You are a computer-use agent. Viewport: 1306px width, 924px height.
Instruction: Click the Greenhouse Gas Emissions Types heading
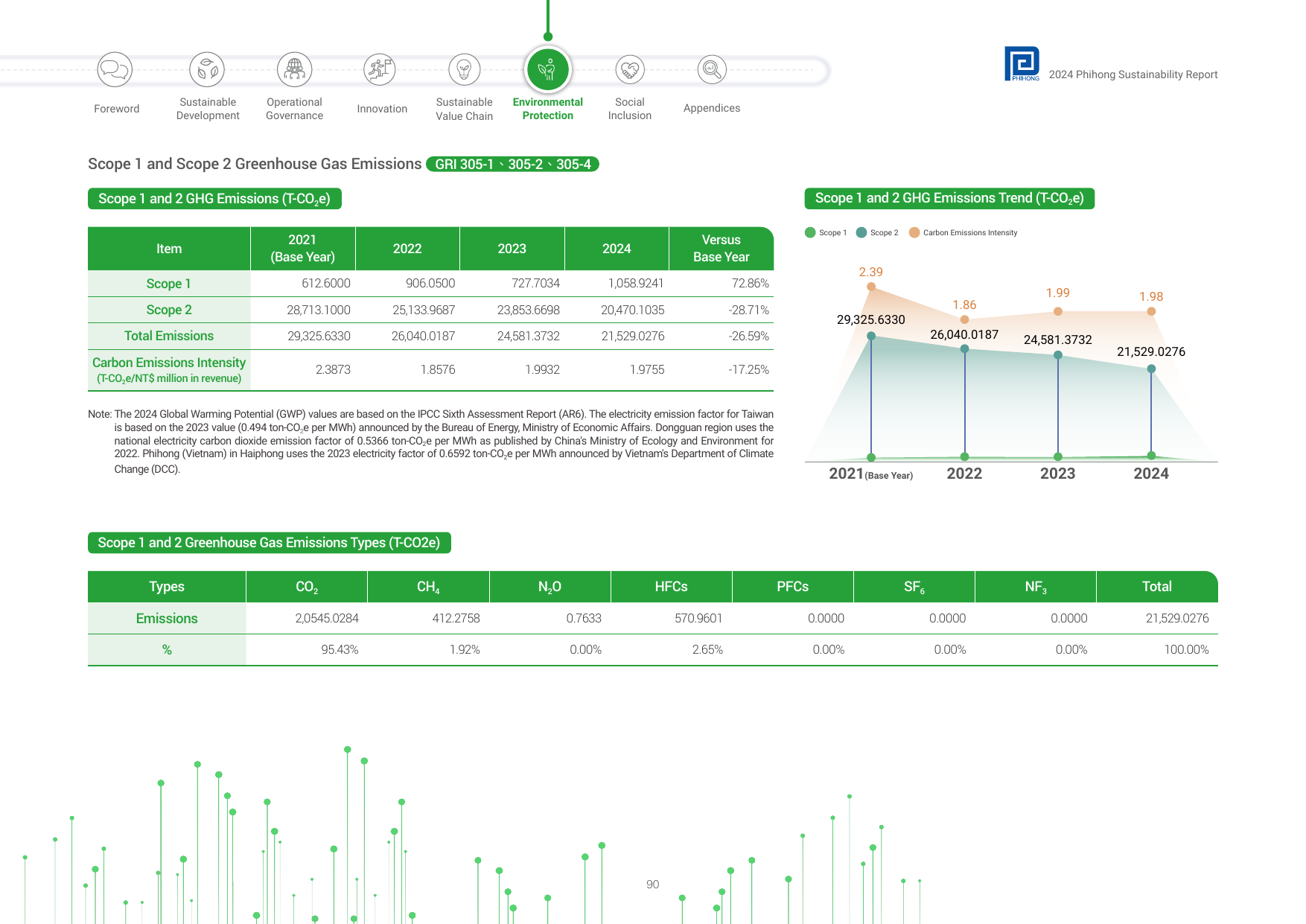click(x=269, y=543)
